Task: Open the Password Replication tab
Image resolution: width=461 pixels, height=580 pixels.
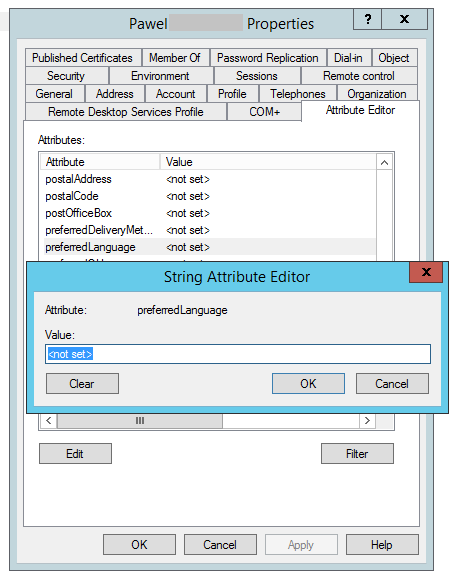Action: click(x=268, y=58)
